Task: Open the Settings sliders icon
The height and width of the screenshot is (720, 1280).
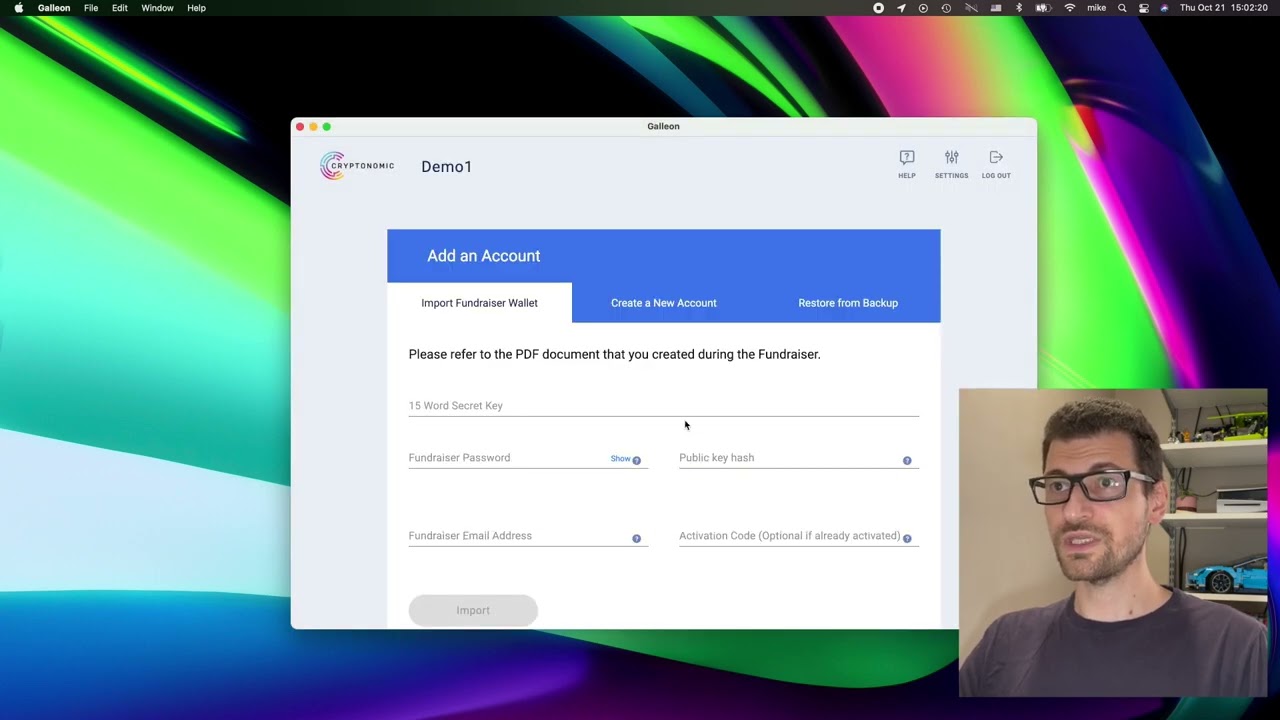Action: click(951, 157)
